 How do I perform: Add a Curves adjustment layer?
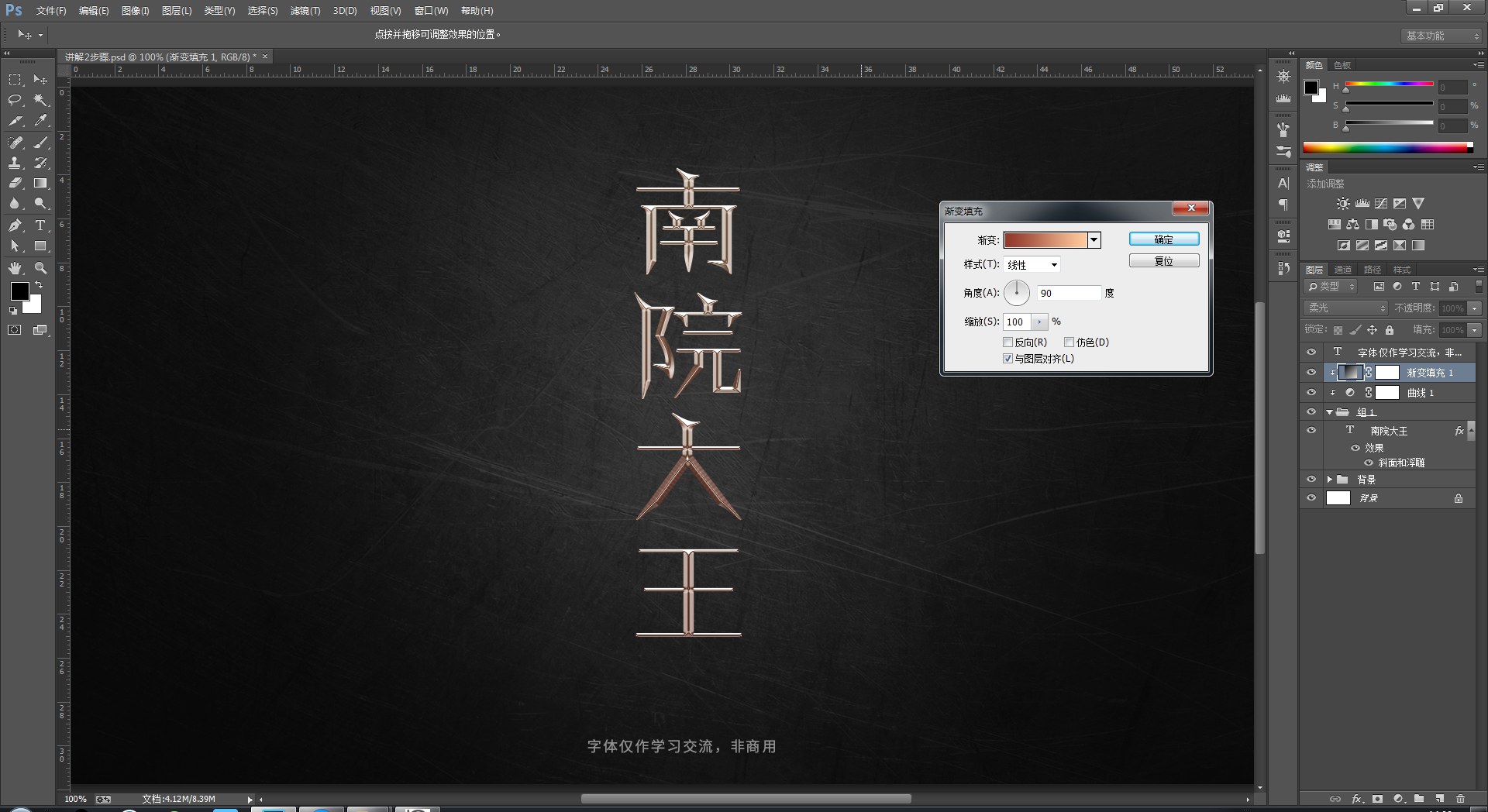pyautogui.click(x=1381, y=204)
